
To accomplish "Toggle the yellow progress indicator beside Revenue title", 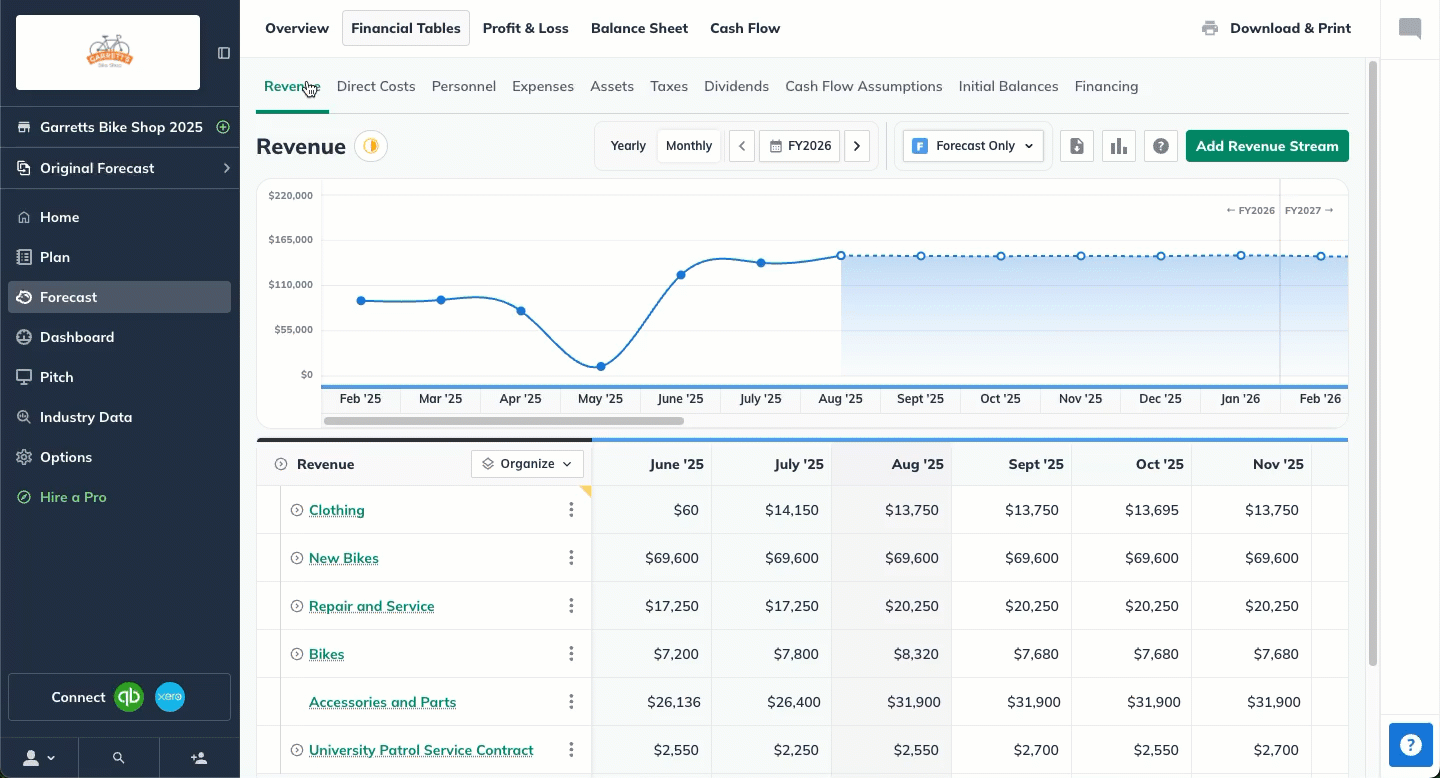I will coord(371,146).
